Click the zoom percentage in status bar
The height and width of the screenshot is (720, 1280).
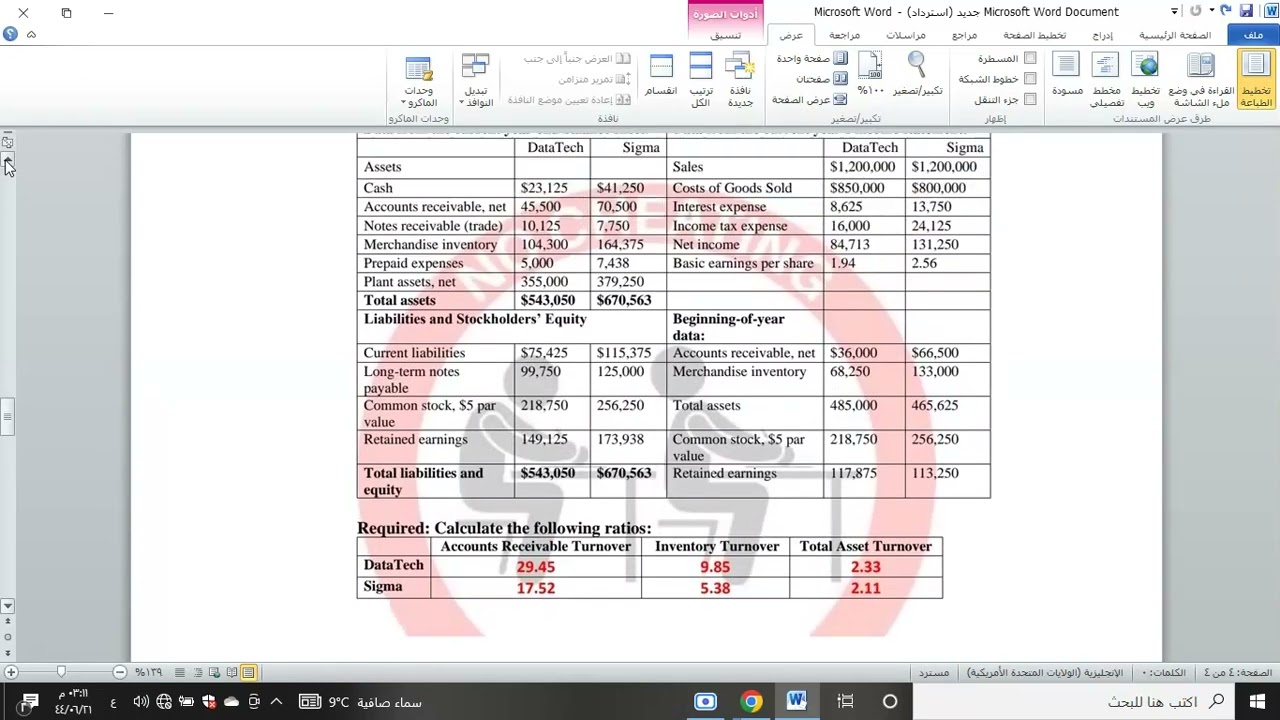click(148, 673)
